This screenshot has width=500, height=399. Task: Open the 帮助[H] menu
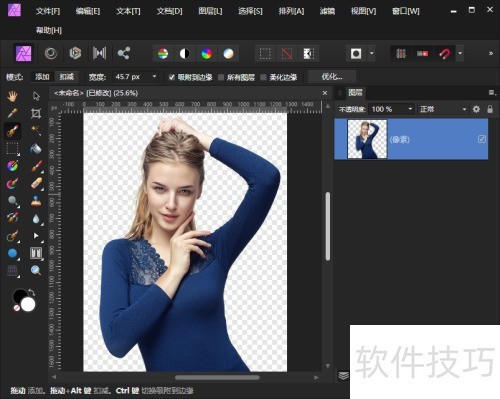tap(49, 30)
